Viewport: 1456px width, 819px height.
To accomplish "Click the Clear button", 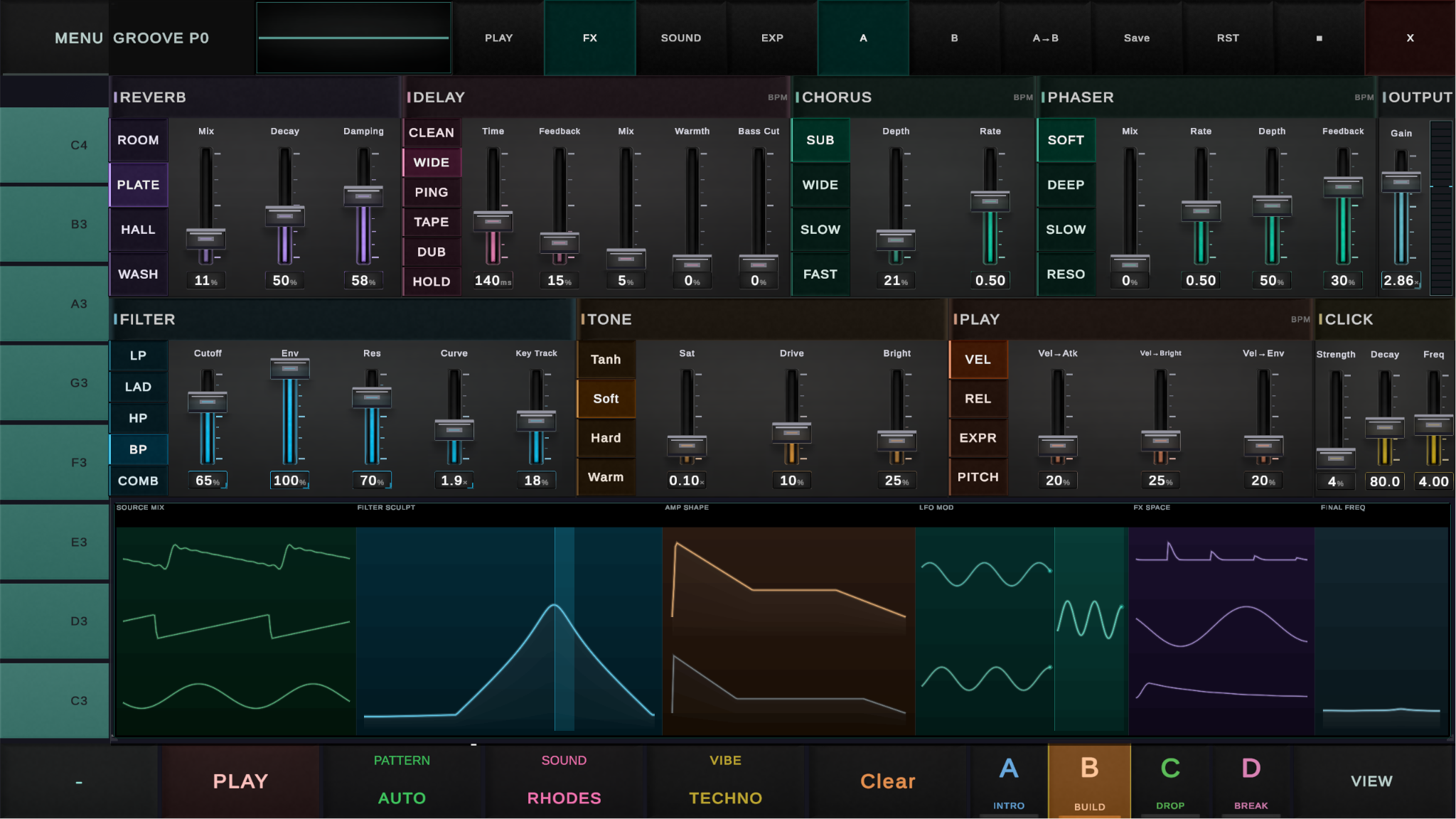I will [x=888, y=781].
